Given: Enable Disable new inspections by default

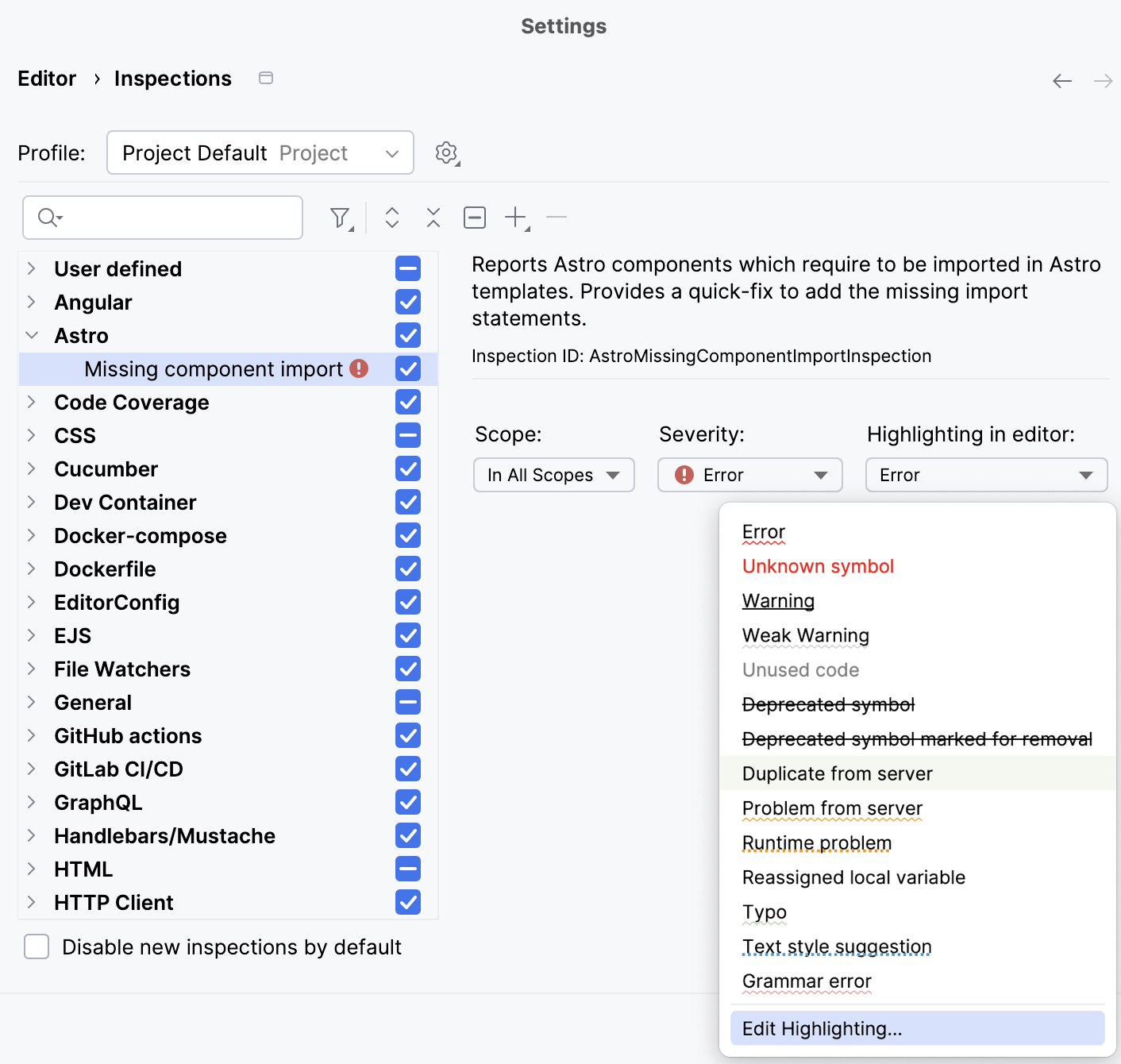Looking at the screenshot, I should click(x=37, y=947).
